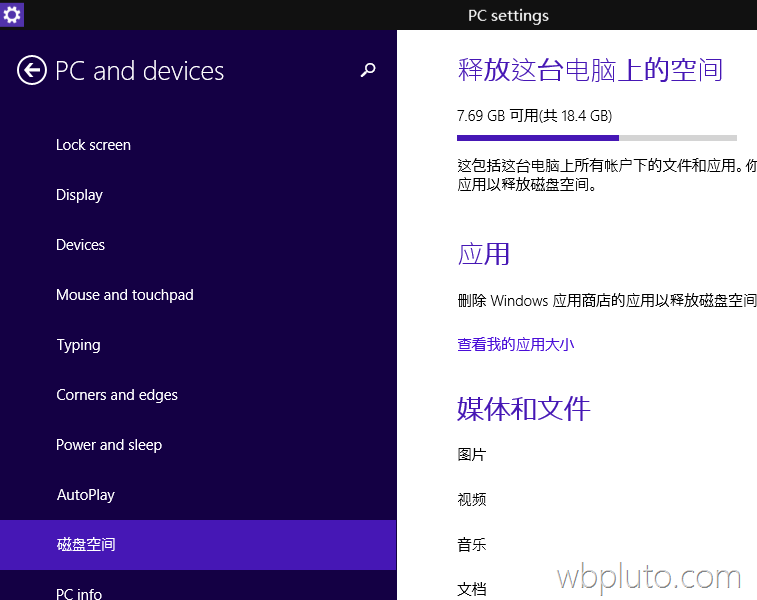
Task: Click the PC settings title bar
Action: point(508,15)
